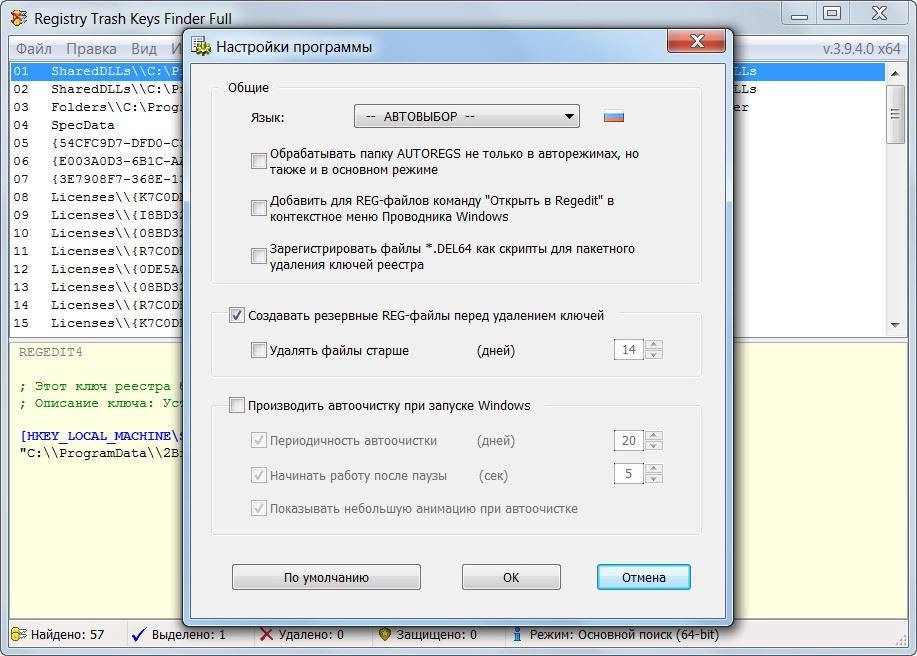Click 'Режим: Основной поиск (64-bit)' status text

[x=624, y=634]
